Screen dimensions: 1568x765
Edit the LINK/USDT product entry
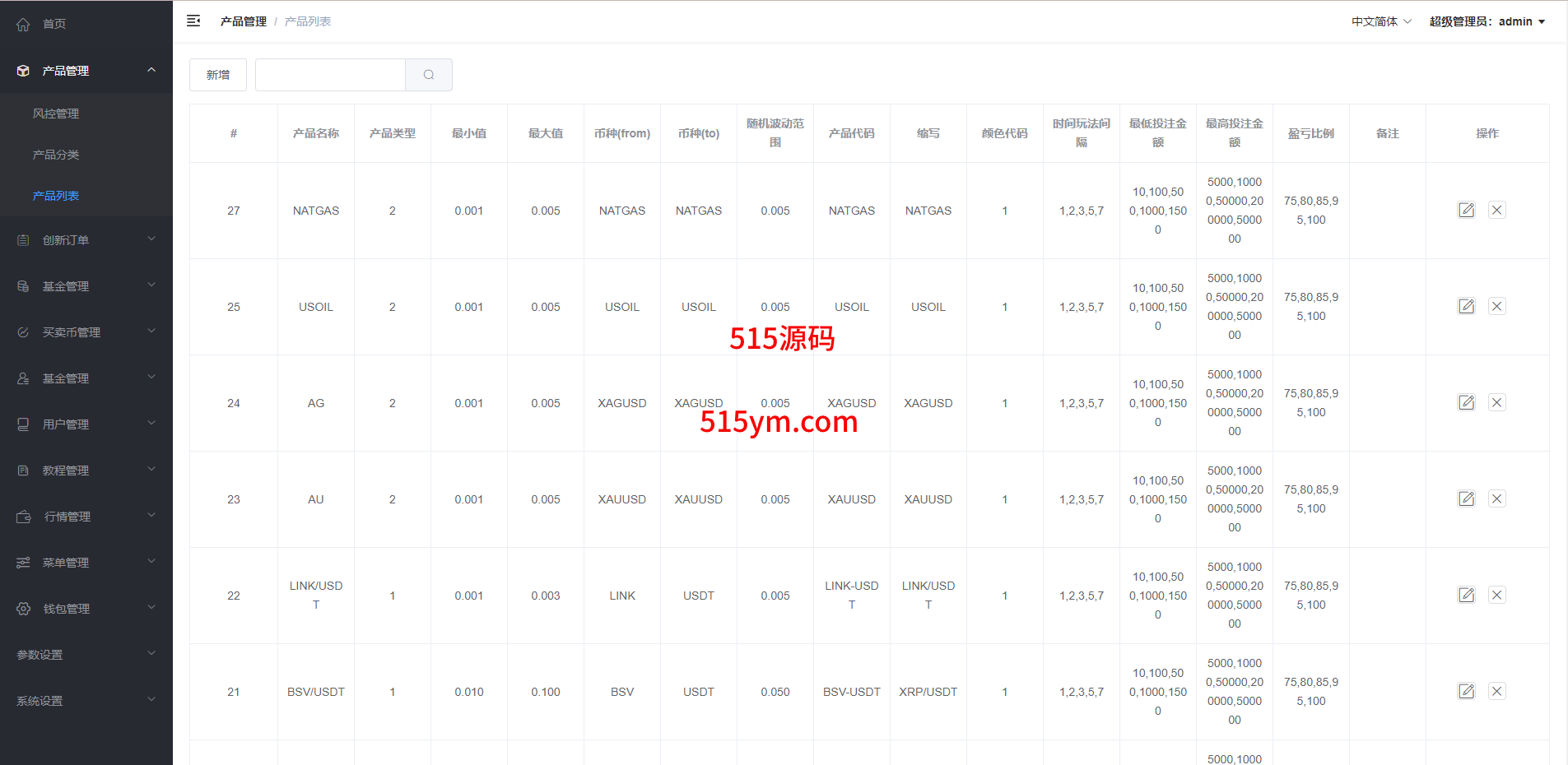[1466, 596]
